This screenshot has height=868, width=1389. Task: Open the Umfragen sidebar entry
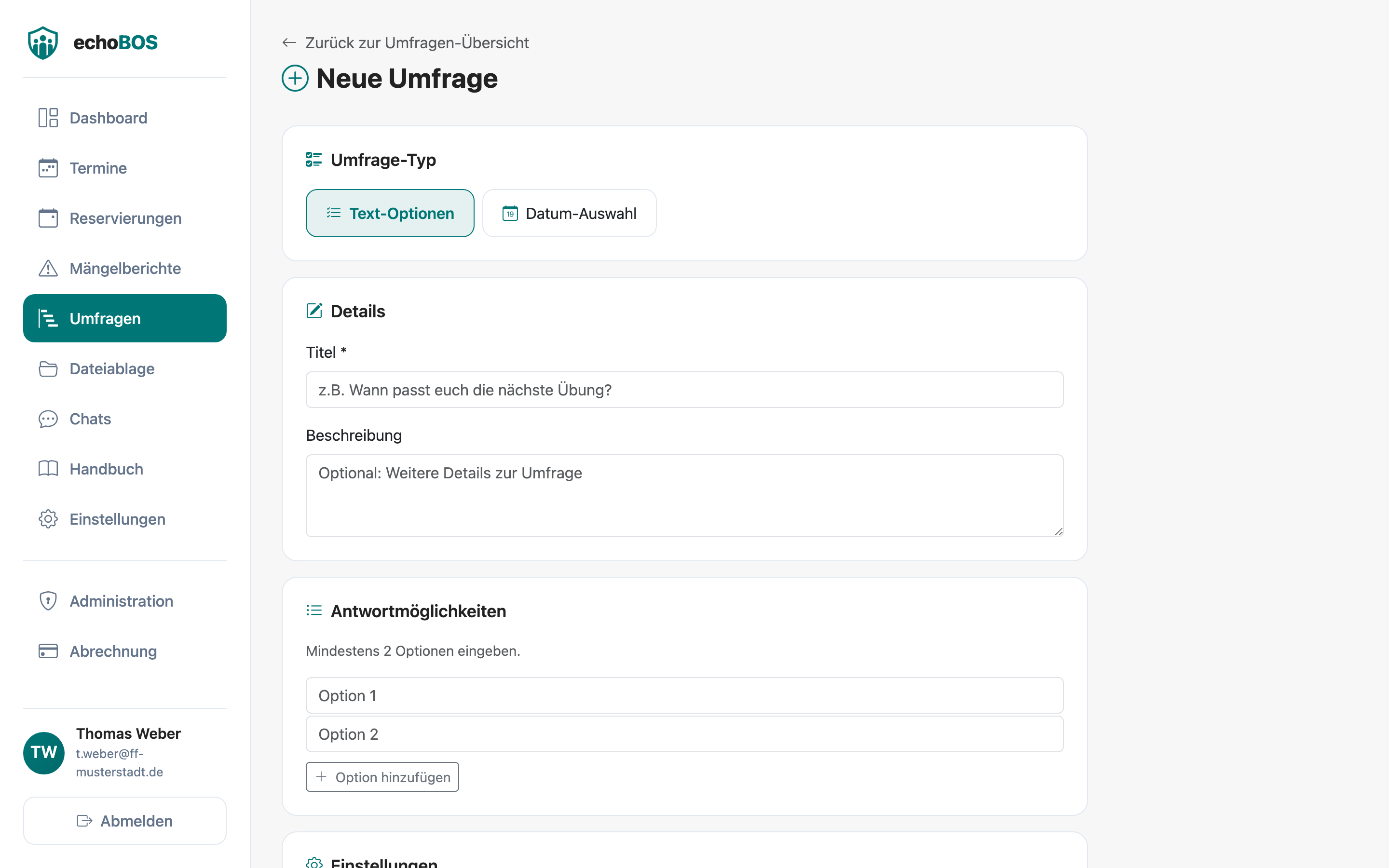[125, 319]
